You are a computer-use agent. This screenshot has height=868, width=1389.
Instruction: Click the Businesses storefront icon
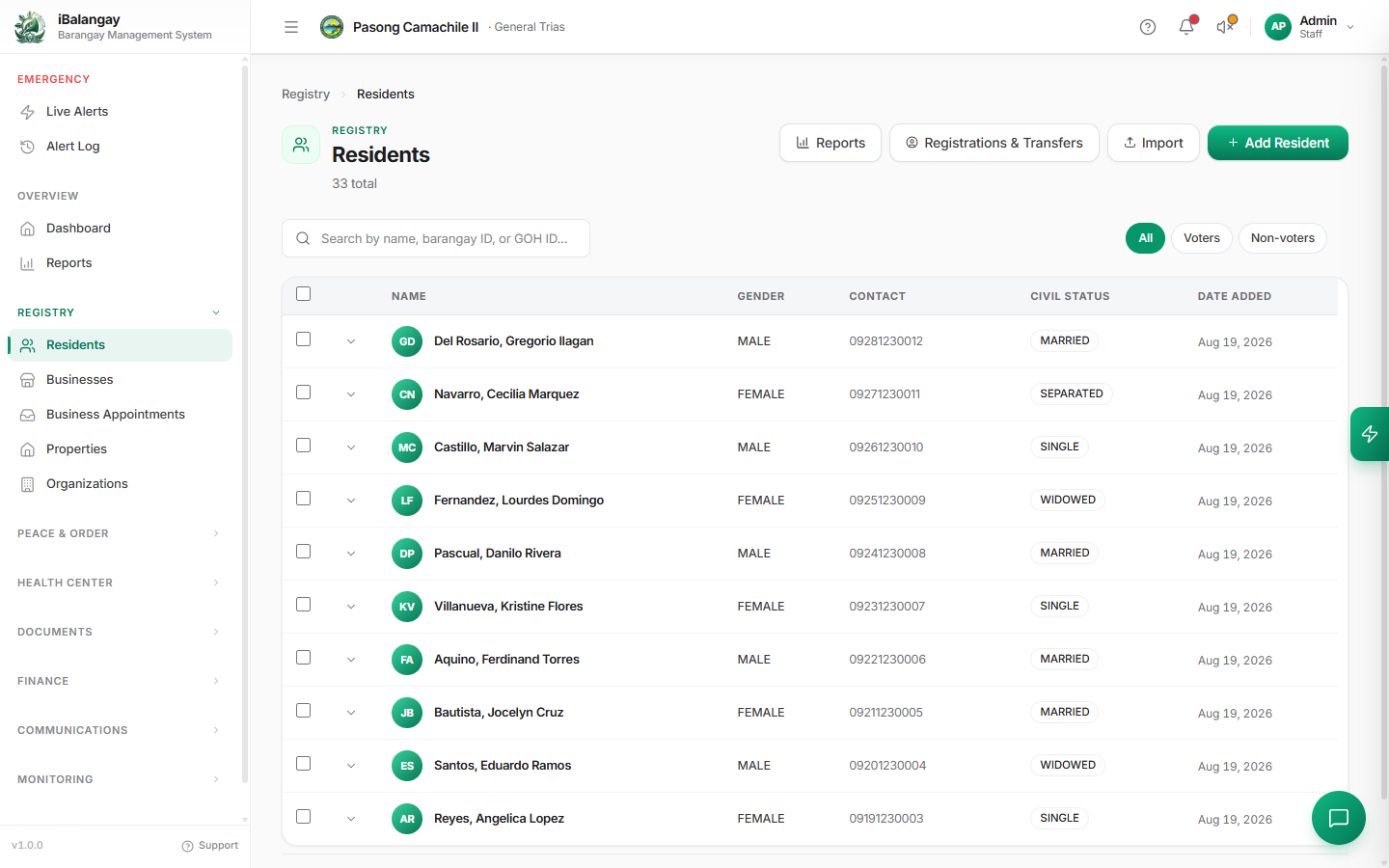pyautogui.click(x=28, y=380)
